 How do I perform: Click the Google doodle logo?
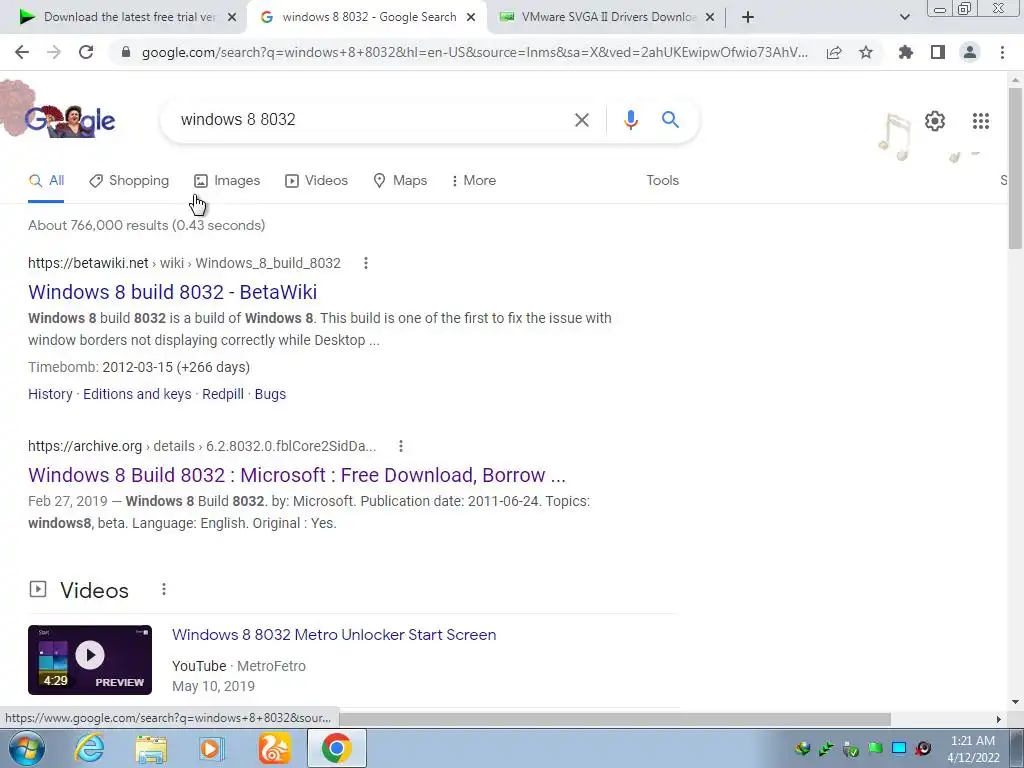[x=69, y=120]
